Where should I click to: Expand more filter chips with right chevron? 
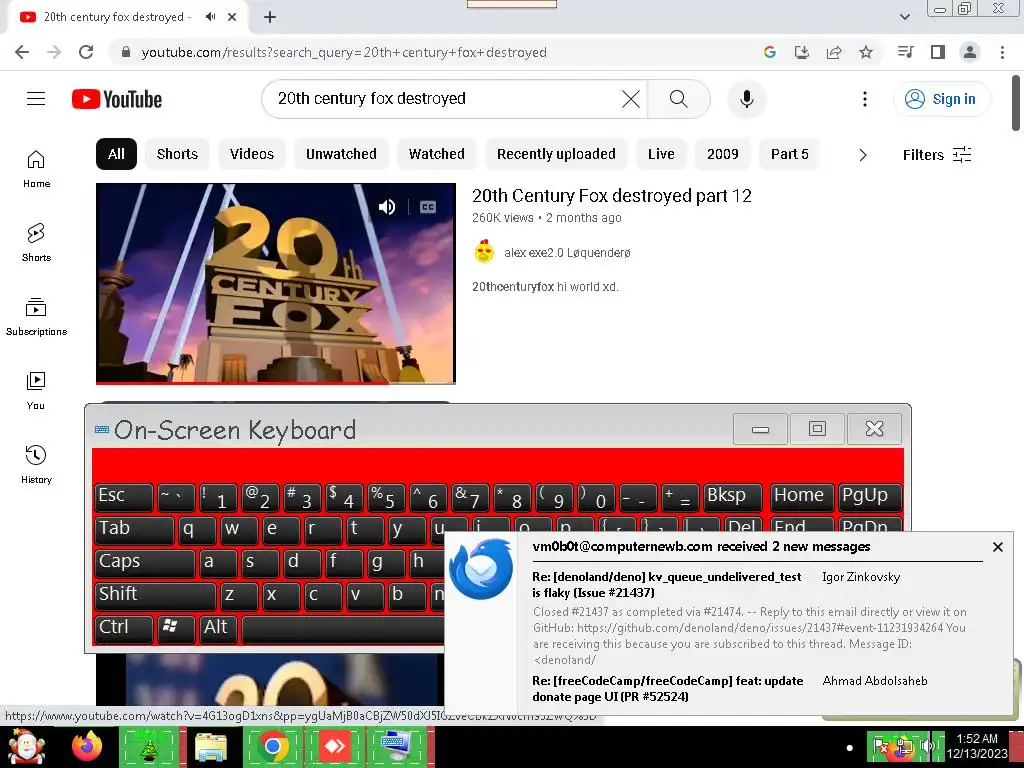(x=863, y=155)
